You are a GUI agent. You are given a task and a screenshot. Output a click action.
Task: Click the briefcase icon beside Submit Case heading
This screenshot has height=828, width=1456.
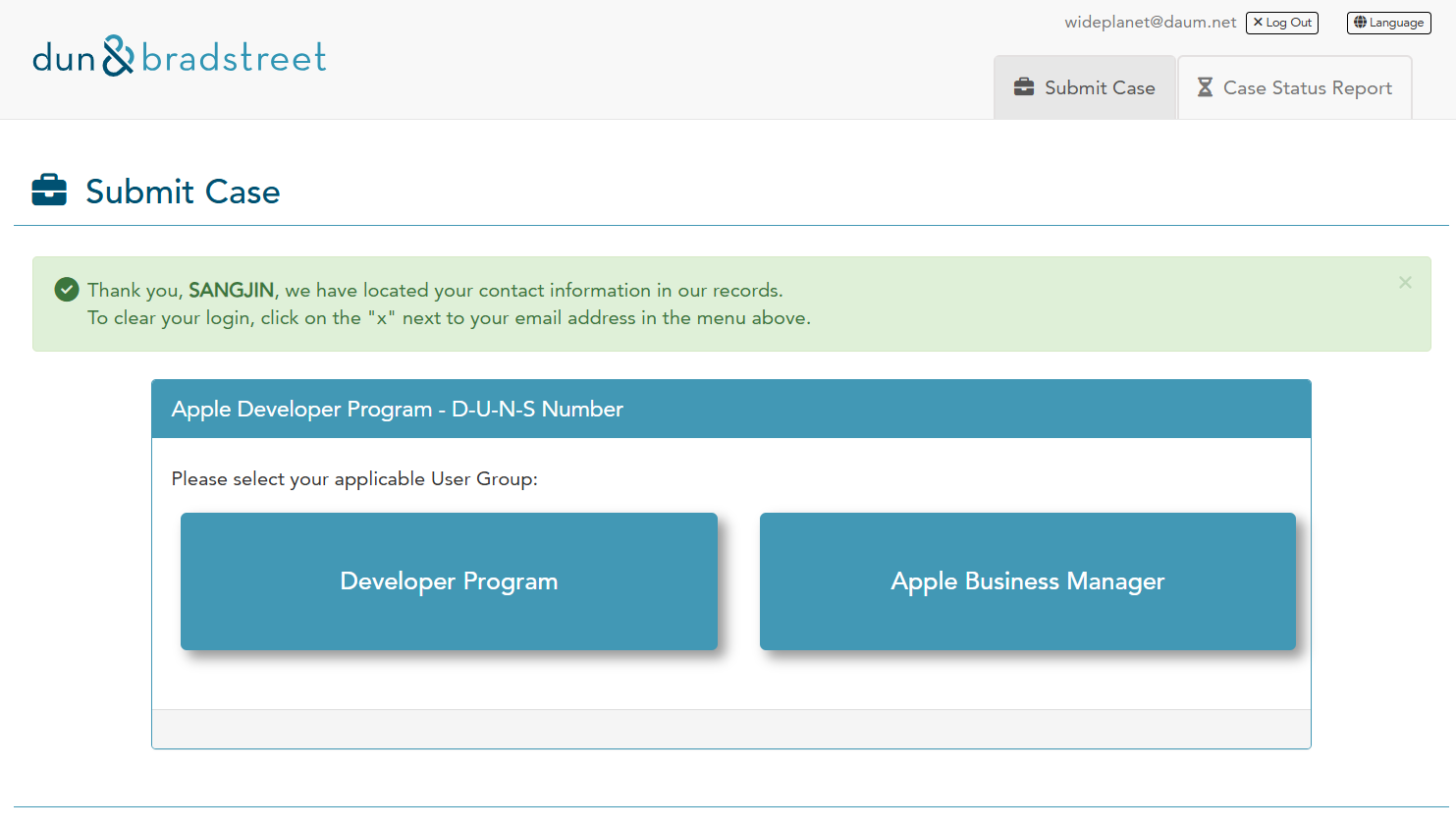point(49,191)
